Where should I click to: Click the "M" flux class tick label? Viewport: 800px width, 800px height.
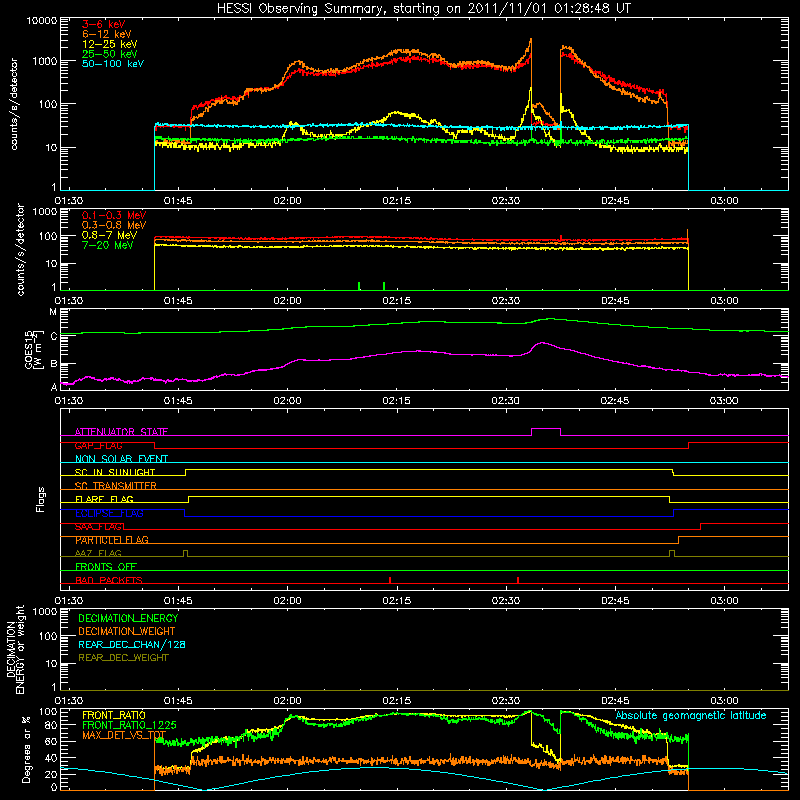pyautogui.click(x=53, y=312)
